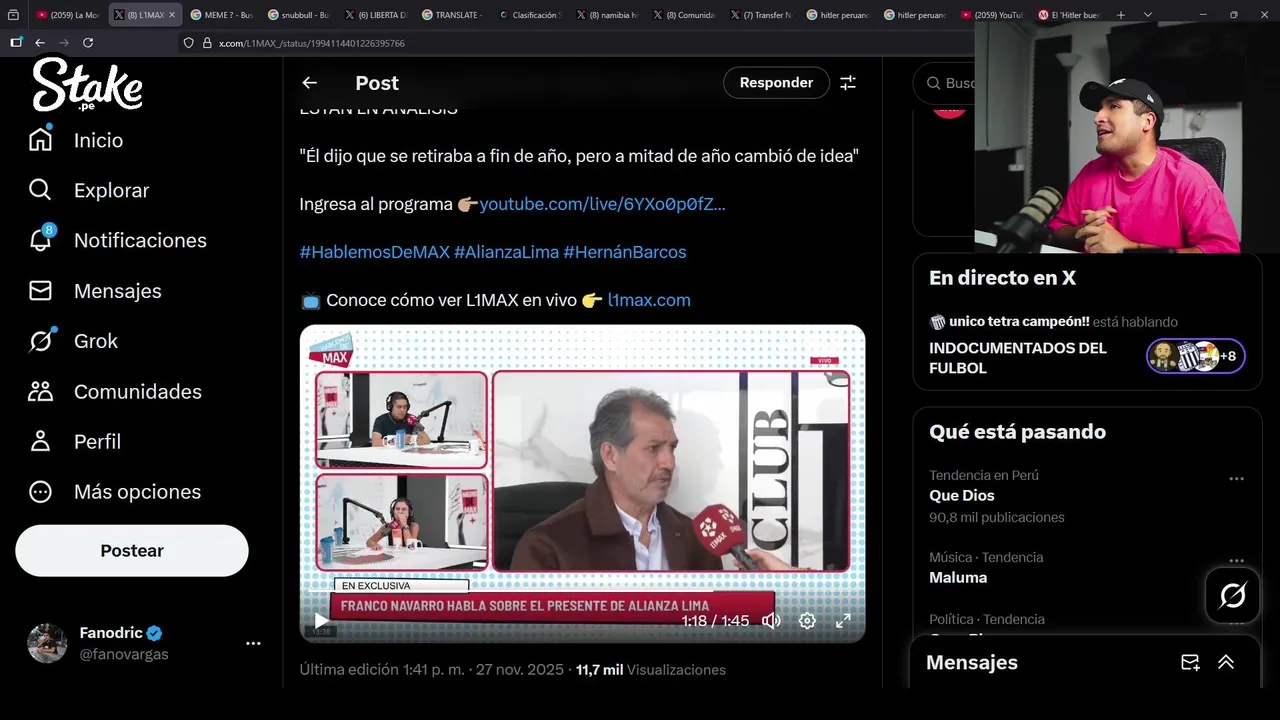Switch to snubbull browser tab

297,15
